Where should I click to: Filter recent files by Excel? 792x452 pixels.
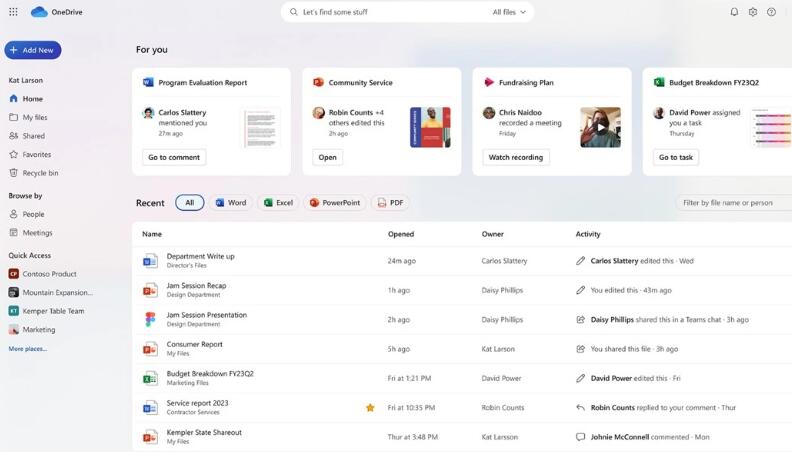[278, 203]
